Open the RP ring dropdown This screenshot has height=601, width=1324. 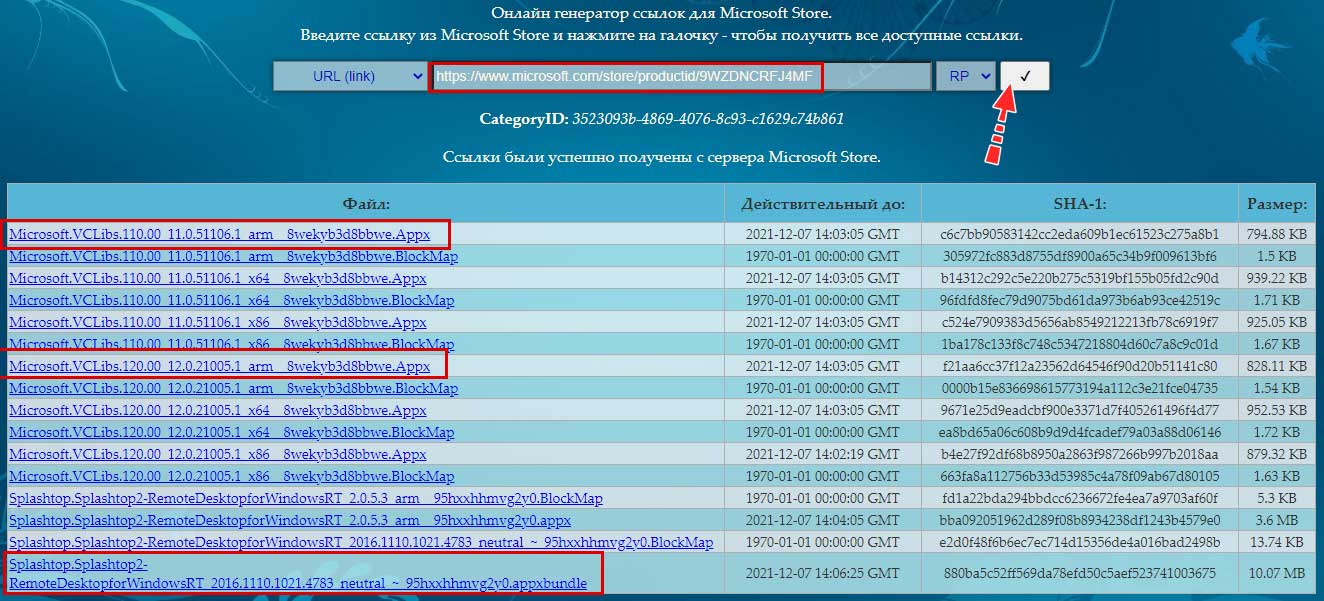pos(965,76)
